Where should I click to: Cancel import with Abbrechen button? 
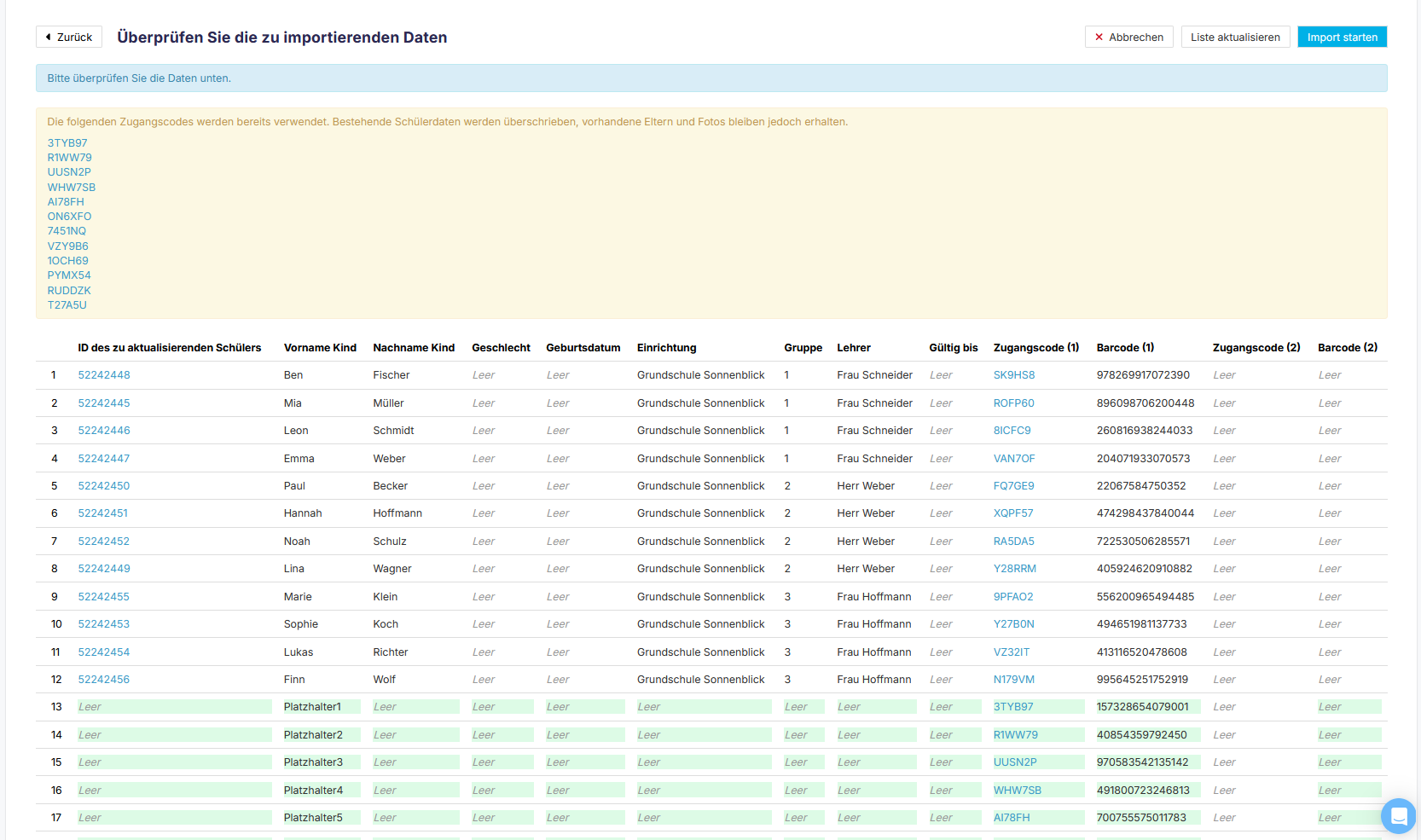point(1128,37)
